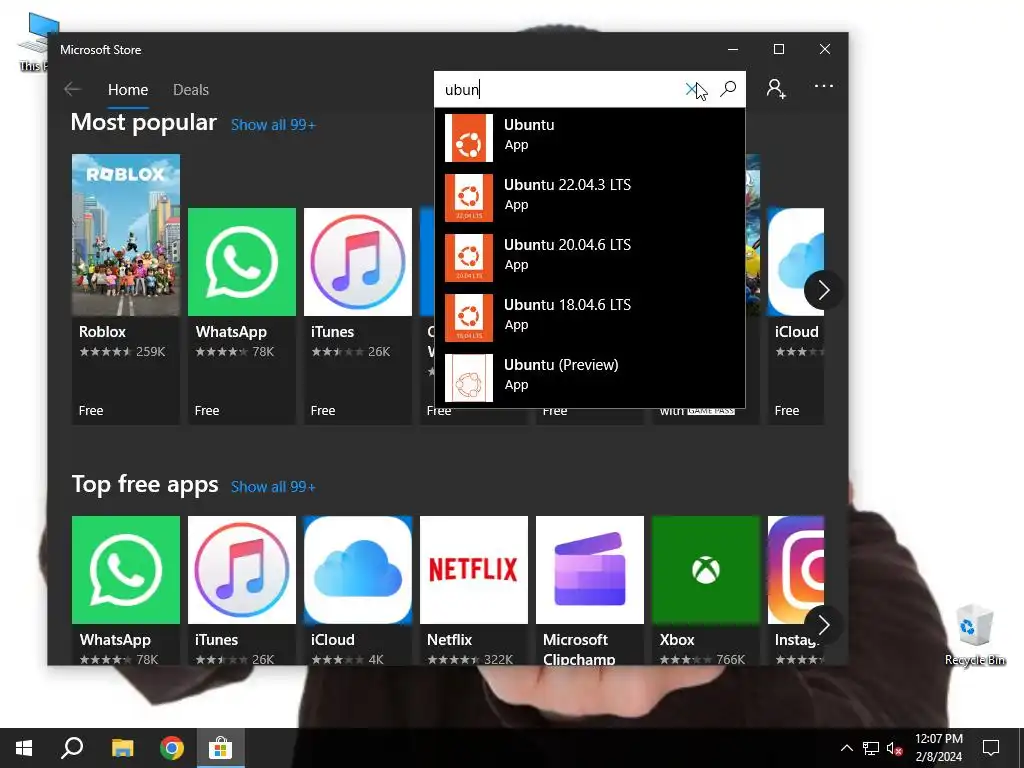Open the Windows Start menu
This screenshot has height=768, width=1024.
(24, 748)
